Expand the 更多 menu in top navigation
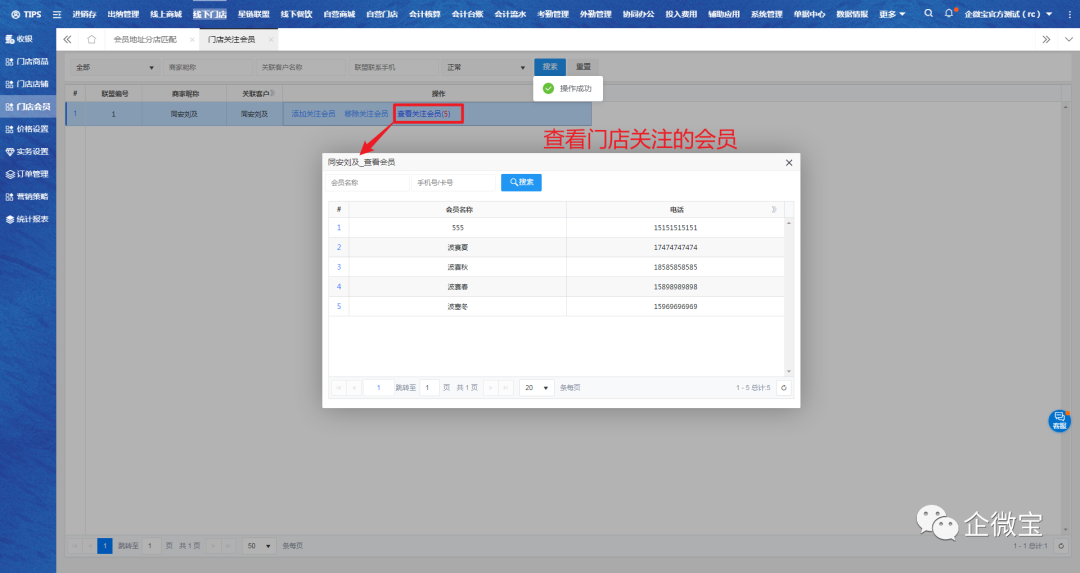The image size is (1080, 573). point(892,14)
